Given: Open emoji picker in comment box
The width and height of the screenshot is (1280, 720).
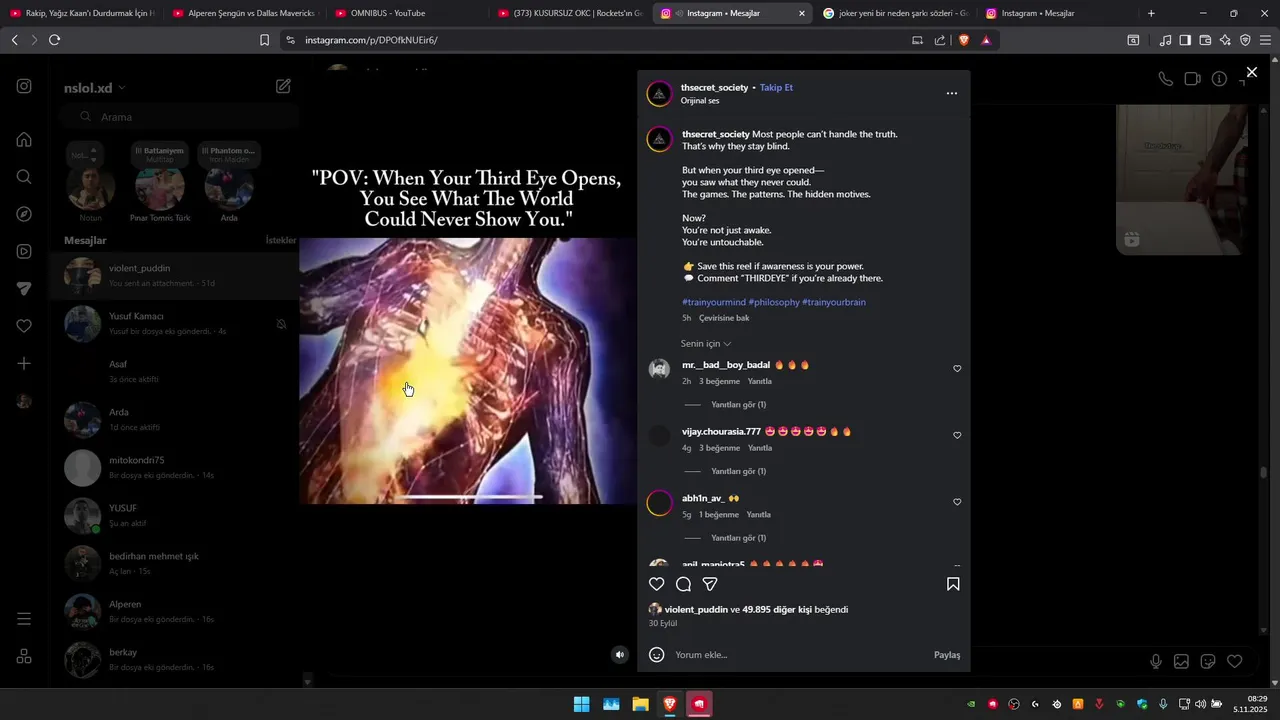Looking at the screenshot, I should click(x=657, y=655).
